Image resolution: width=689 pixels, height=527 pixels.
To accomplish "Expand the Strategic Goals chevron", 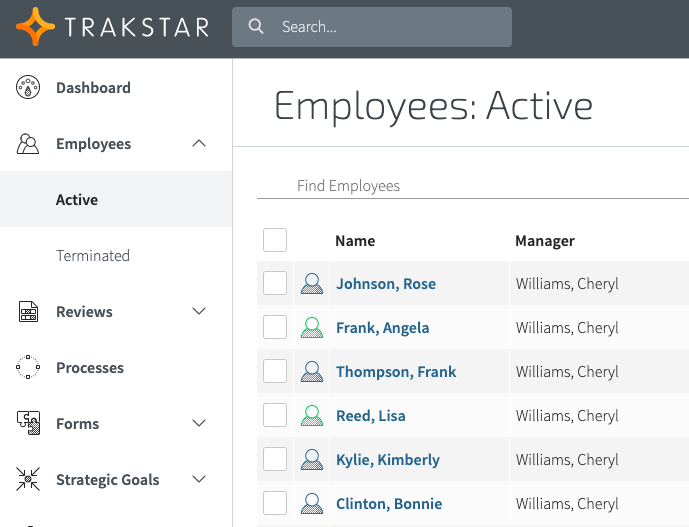I will pyautogui.click(x=199, y=479).
